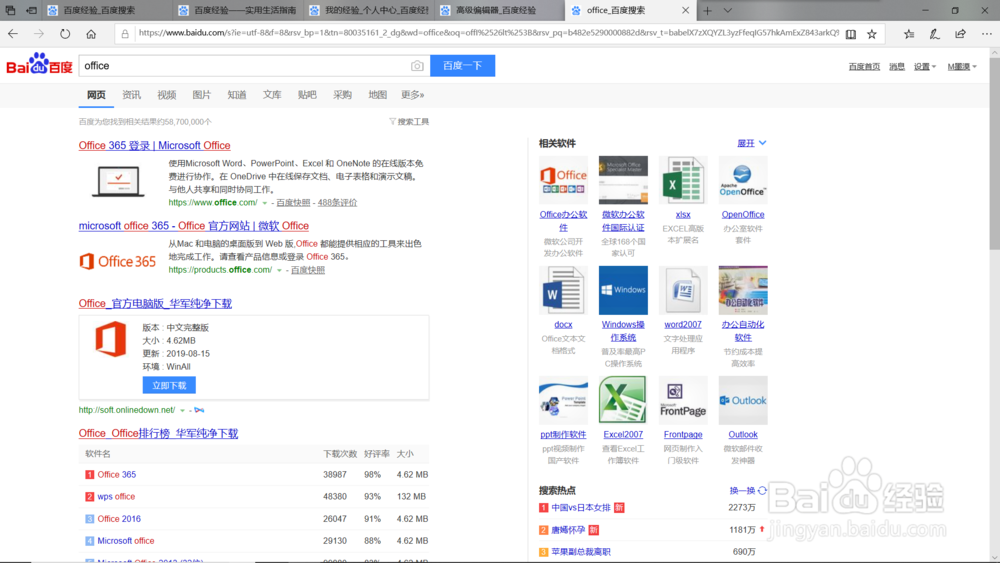
Task: Expand 相关软件 with 展开 chevron
Action: tap(752, 143)
